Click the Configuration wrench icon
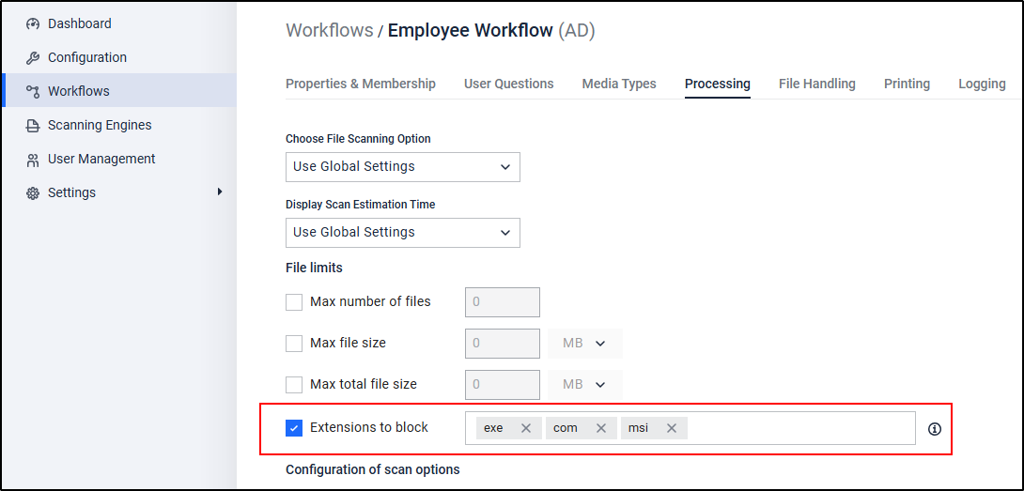The height and width of the screenshot is (491, 1024). (33, 58)
